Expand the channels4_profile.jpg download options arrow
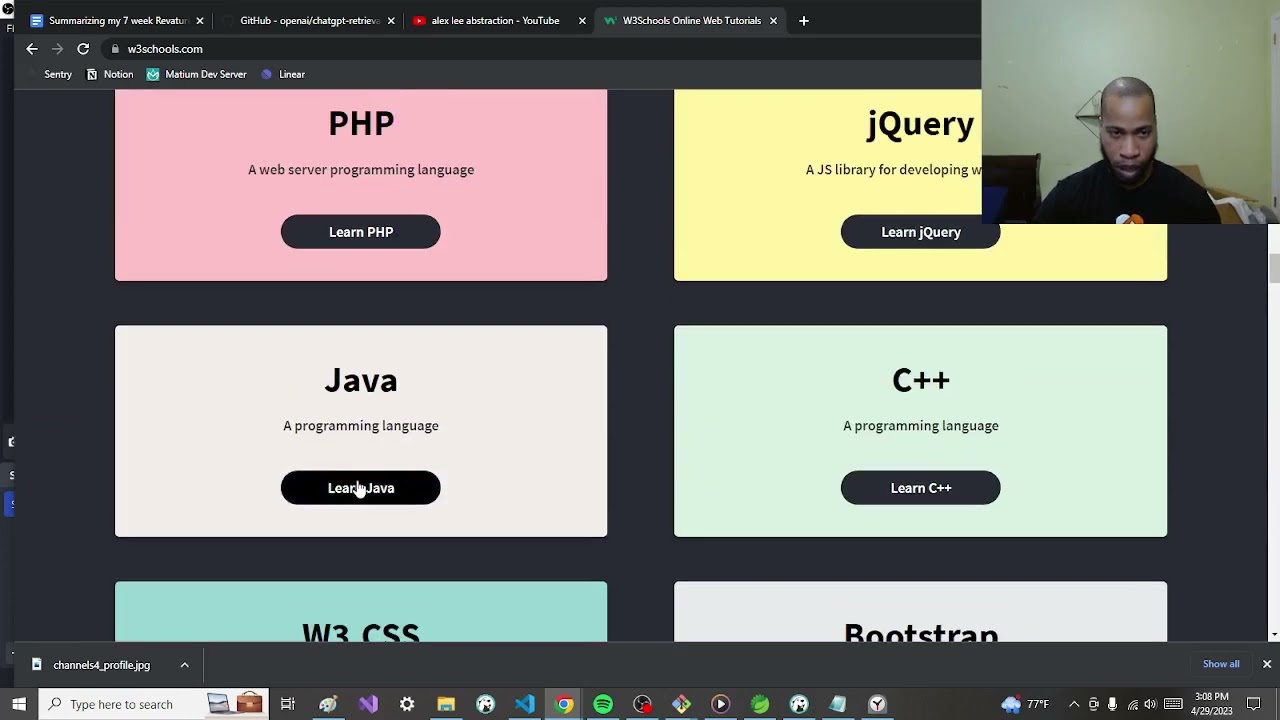This screenshot has height=720, width=1280. 184,665
